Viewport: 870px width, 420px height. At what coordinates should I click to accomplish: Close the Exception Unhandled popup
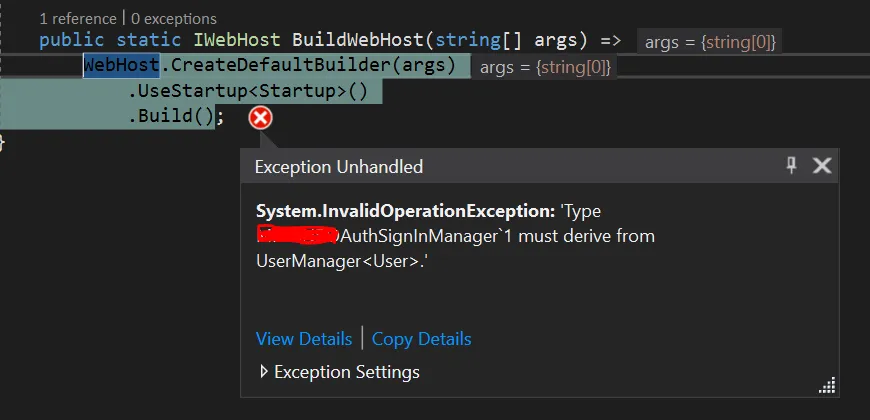(x=822, y=166)
